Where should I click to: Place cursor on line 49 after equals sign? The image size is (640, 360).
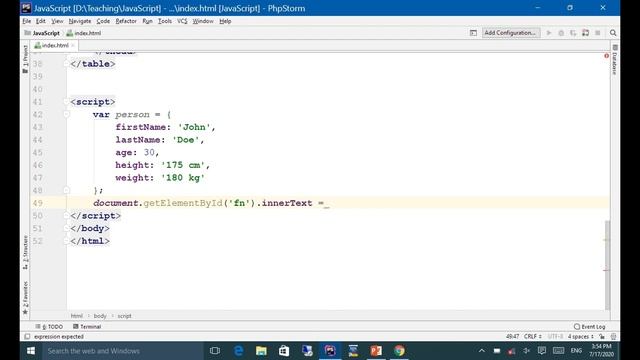325,203
